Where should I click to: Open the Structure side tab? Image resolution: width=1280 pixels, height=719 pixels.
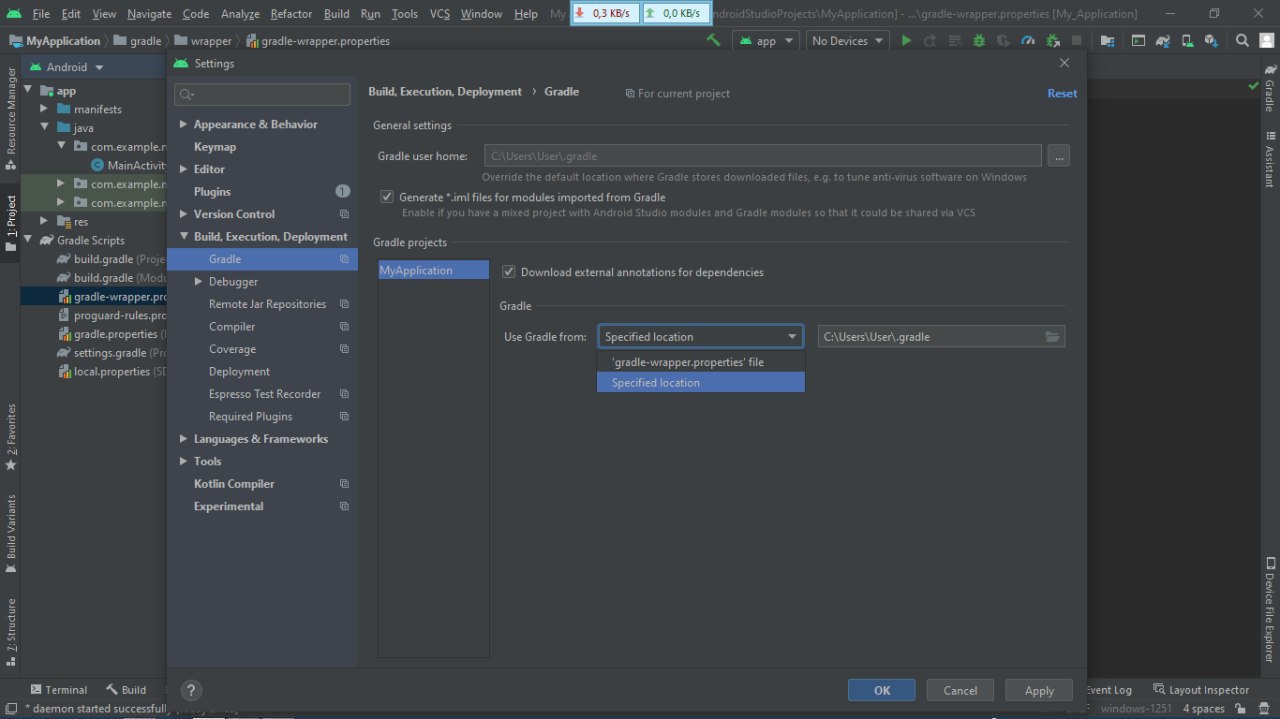(10, 631)
